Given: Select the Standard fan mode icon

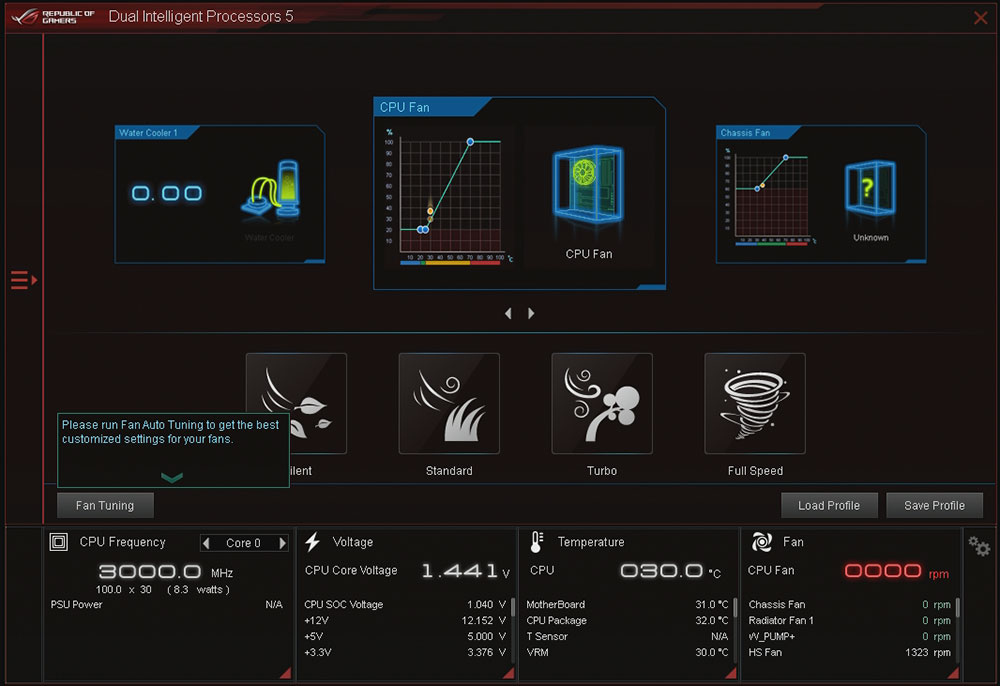Looking at the screenshot, I should click(x=449, y=403).
